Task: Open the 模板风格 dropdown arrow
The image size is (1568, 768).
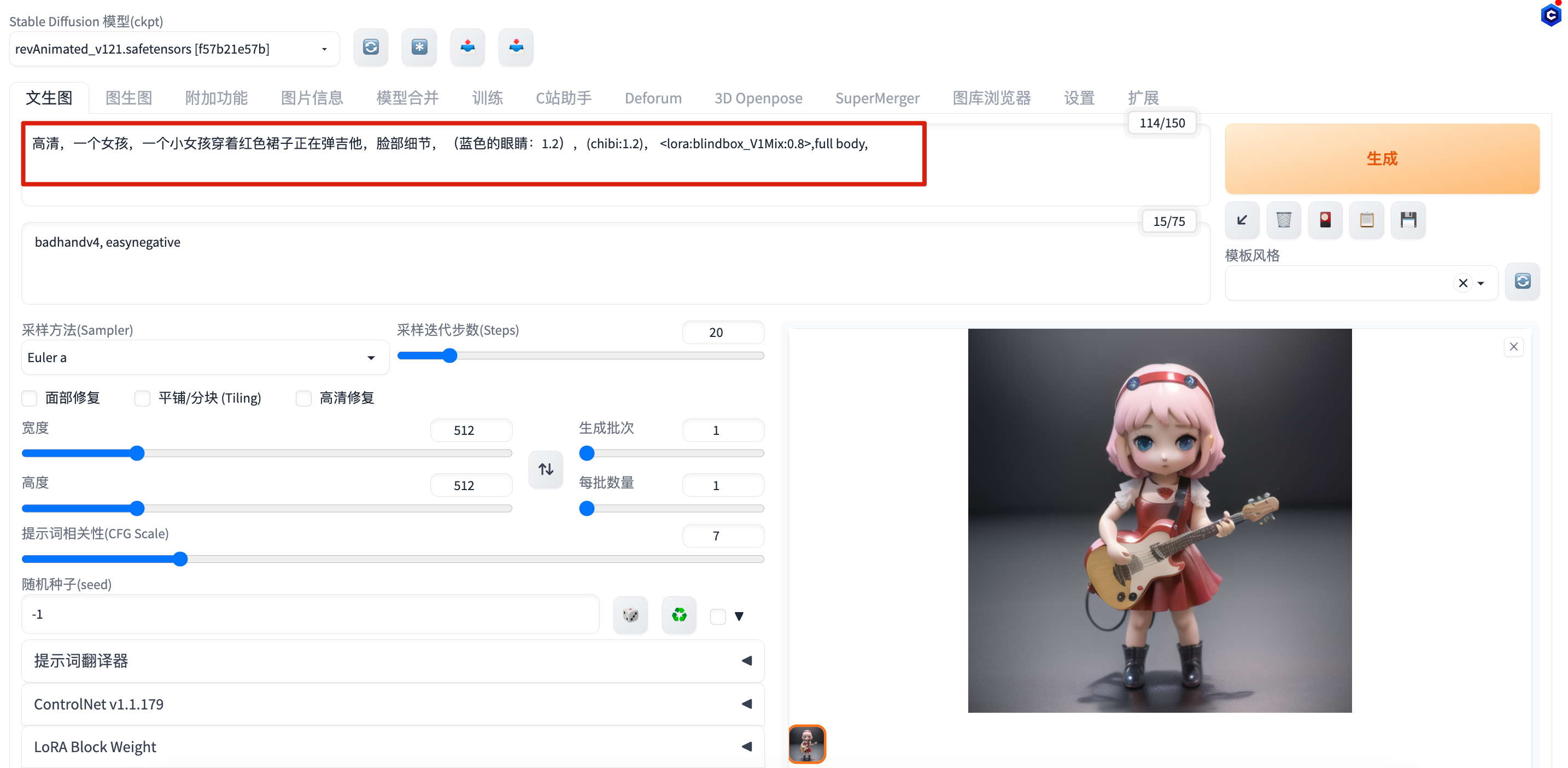Action: pyautogui.click(x=1481, y=283)
